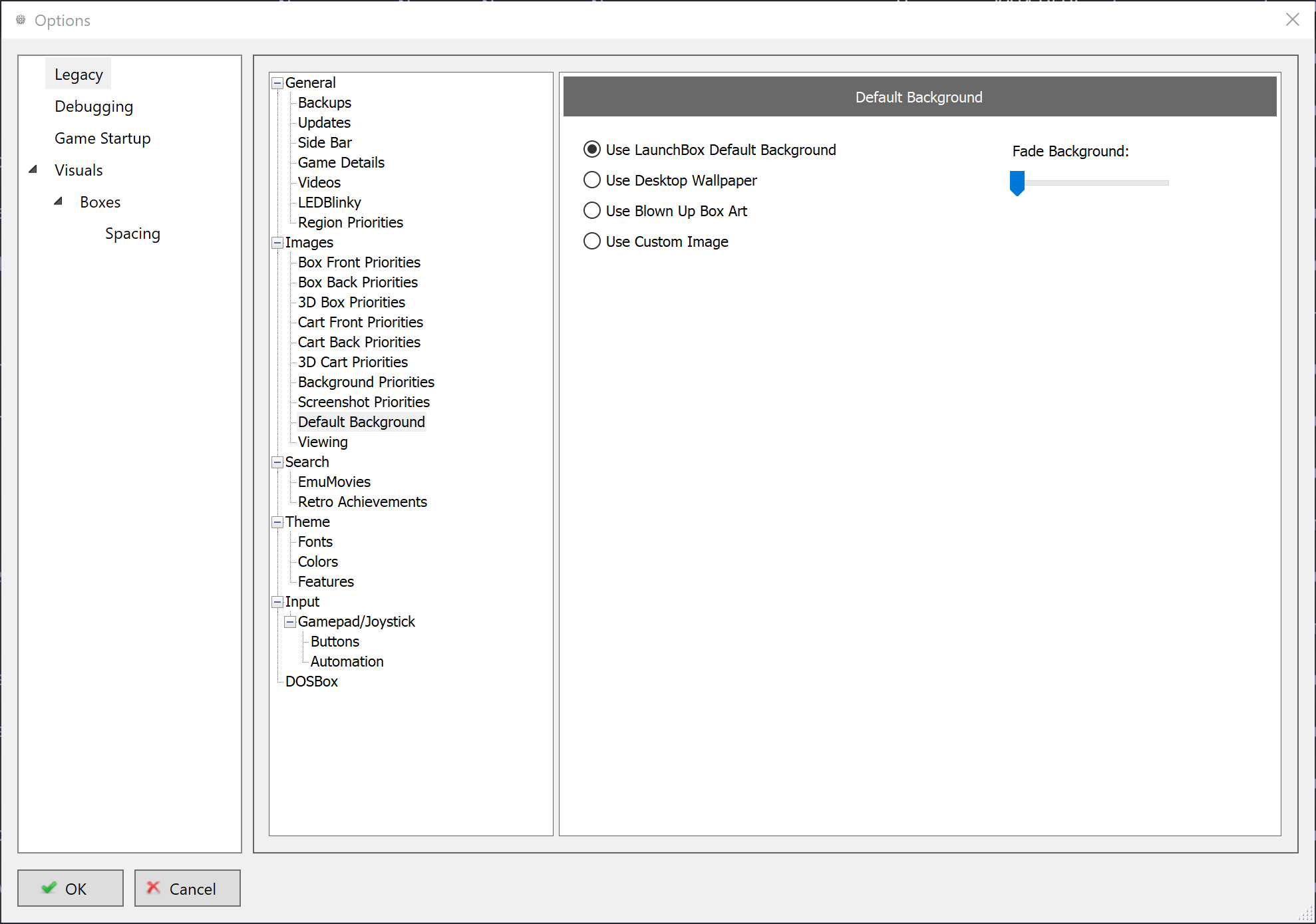Open the Visuals options page
Viewport: 1316px width, 924px height.
pos(79,170)
